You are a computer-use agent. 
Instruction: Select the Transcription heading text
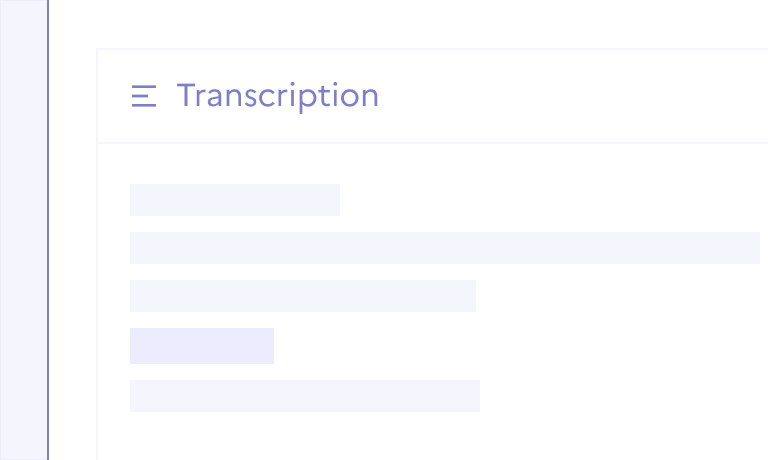tap(278, 96)
